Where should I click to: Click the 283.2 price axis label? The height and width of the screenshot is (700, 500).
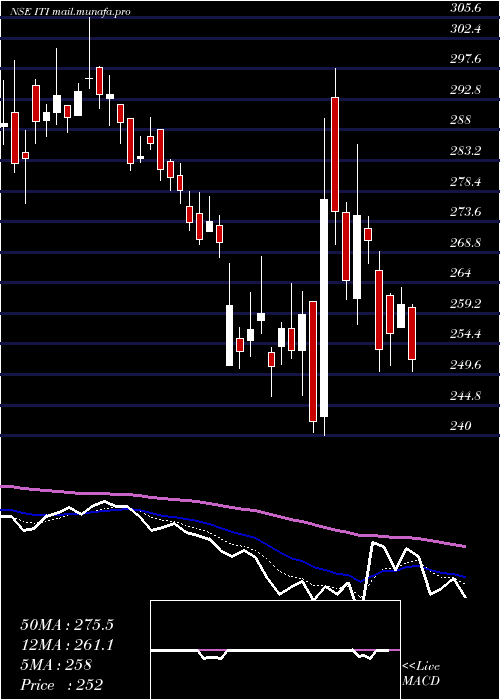467,151
